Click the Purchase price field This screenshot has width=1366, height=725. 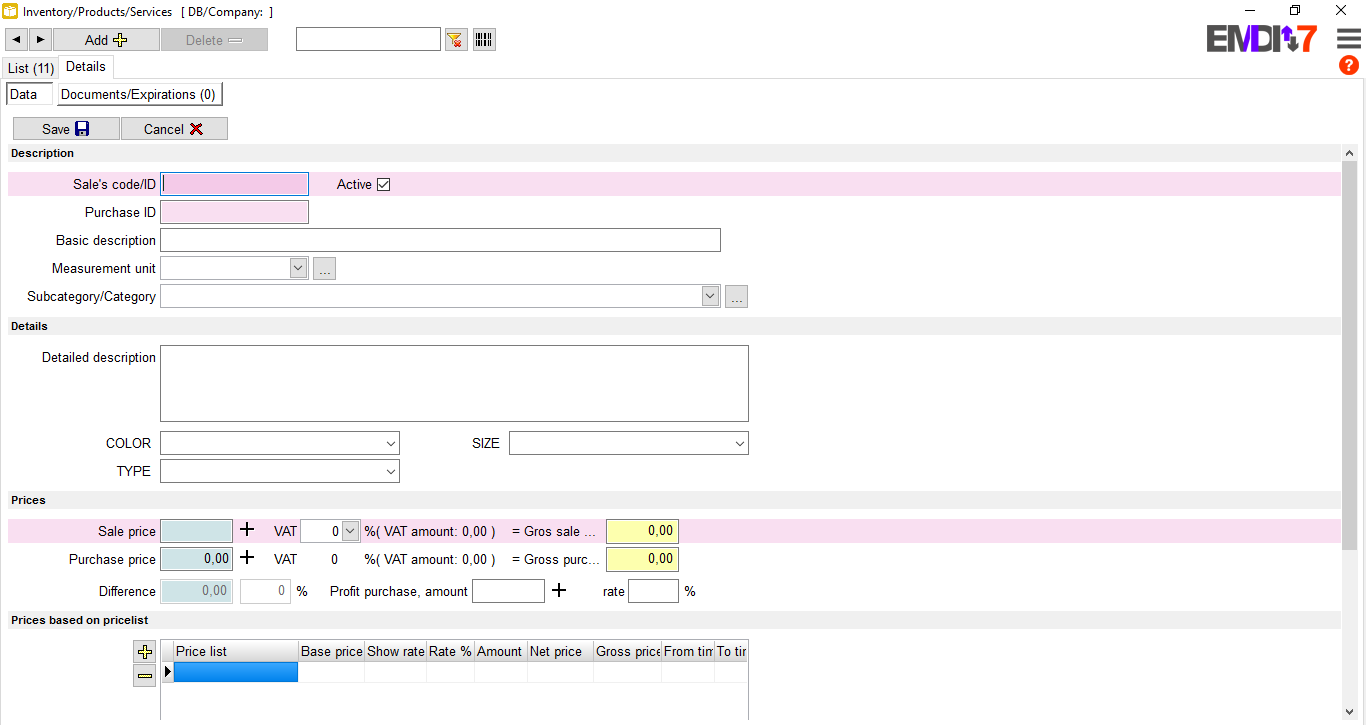(x=196, y=559)
